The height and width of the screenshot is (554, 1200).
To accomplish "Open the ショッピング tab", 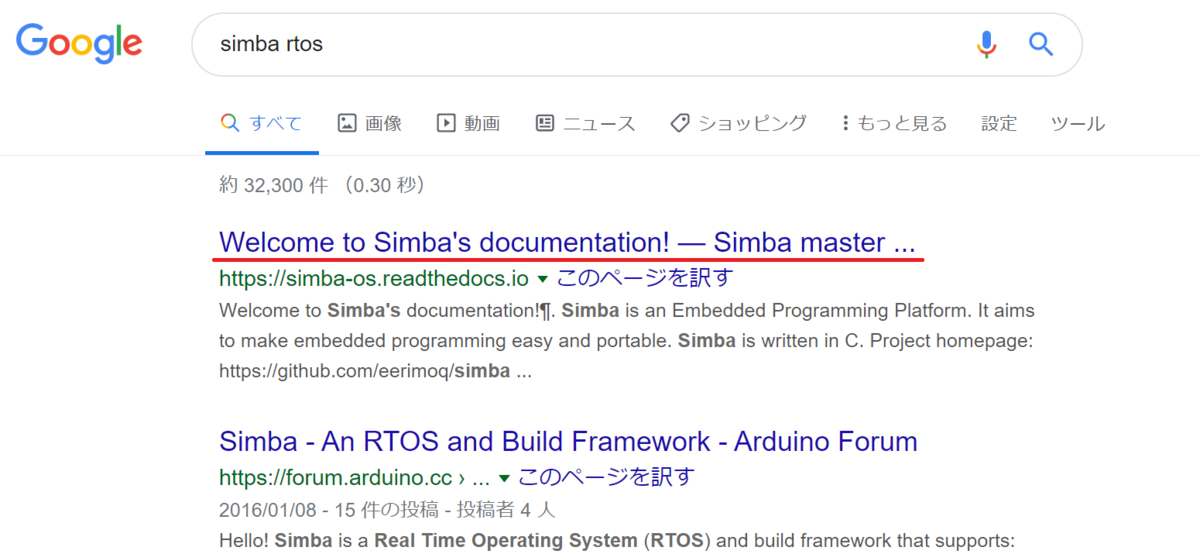I will point(738,124).
